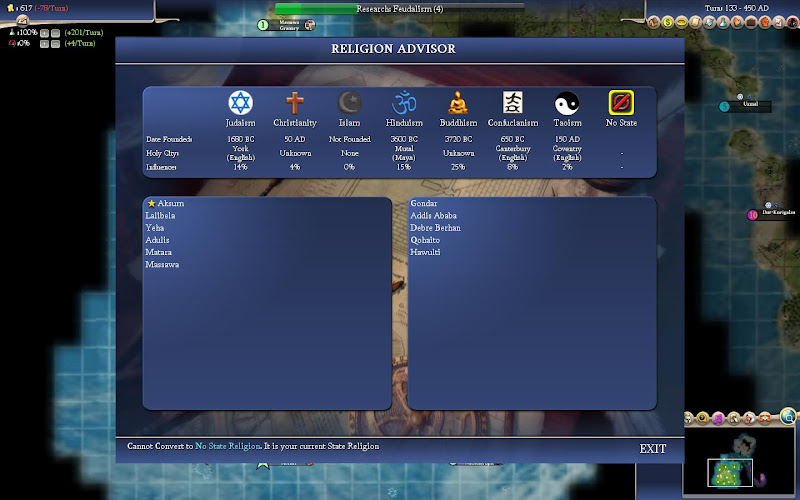Open the Corporation Advisor briefcase icon

(x=751, y=22)
